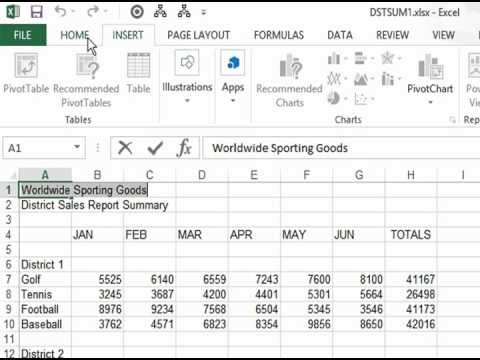This screenshot has height=360, width=480.
Task: Click the Select All corner triangle
Action: click(13, 175)
